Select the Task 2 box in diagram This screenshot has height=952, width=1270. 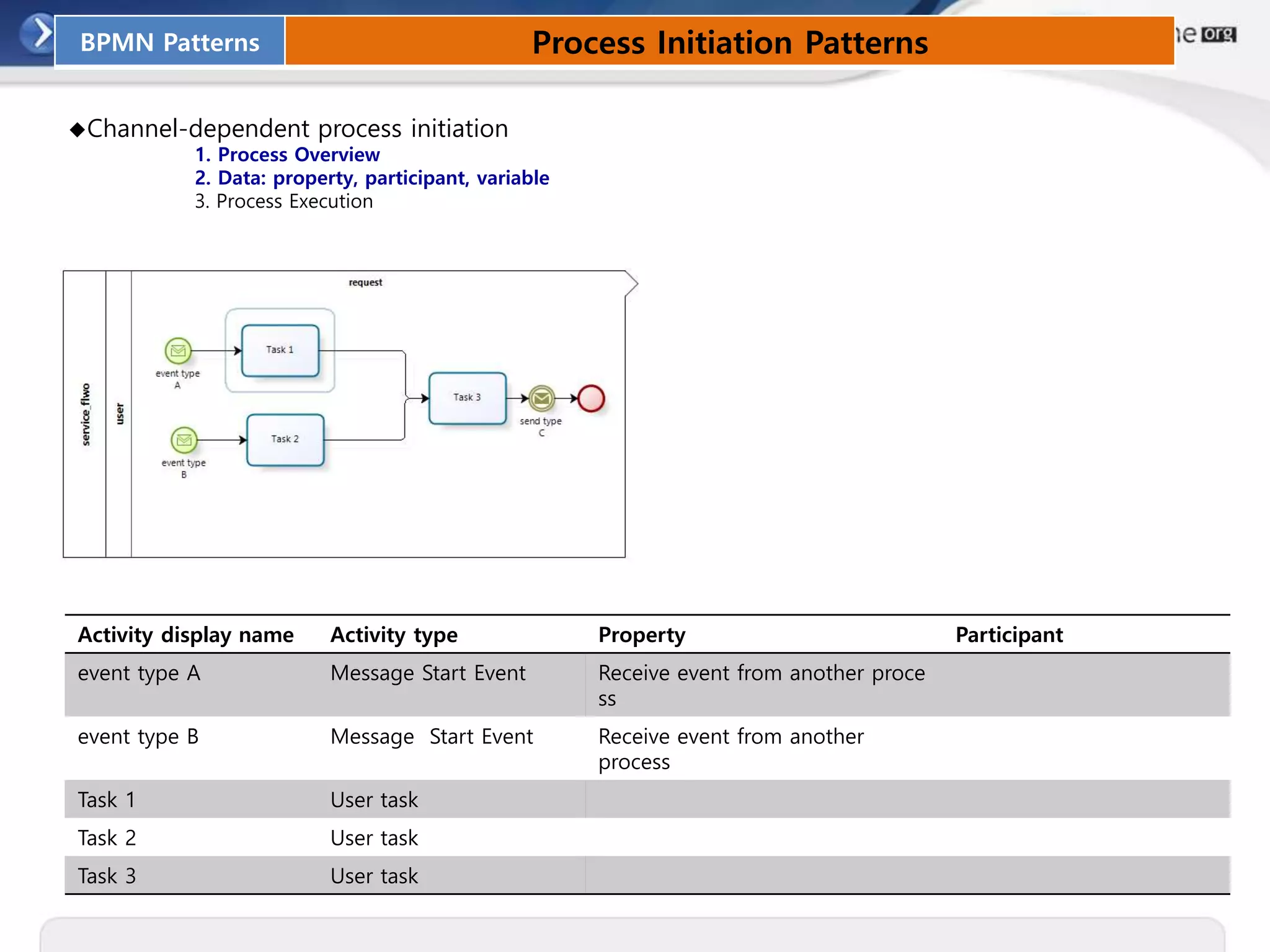click(x=285, y=439)
